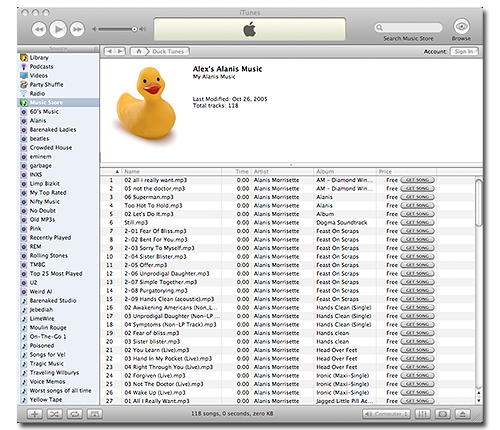The width and height of the screenshot is (500, 430).
Task: Click the scrollbar up arrow
Action: click(479, 393)
